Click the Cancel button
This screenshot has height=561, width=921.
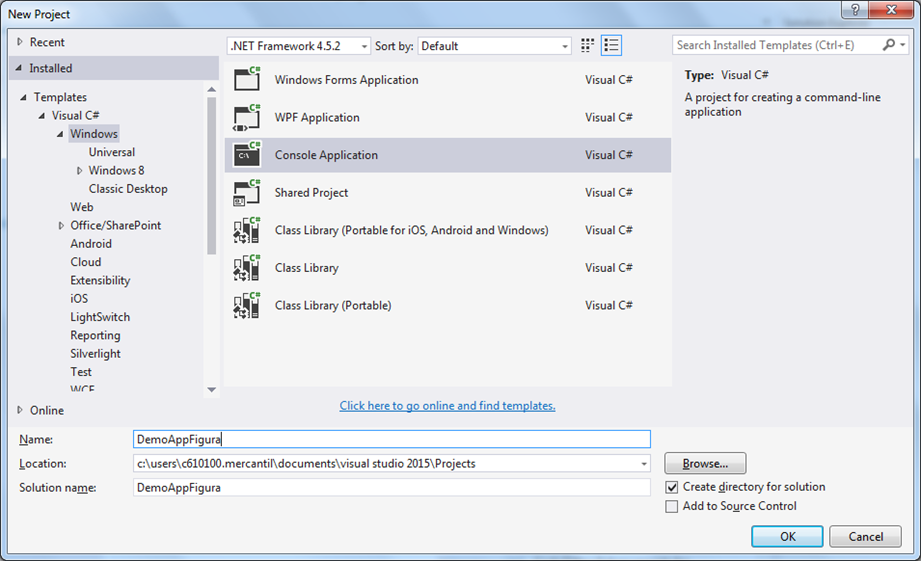tap(865, 536)
